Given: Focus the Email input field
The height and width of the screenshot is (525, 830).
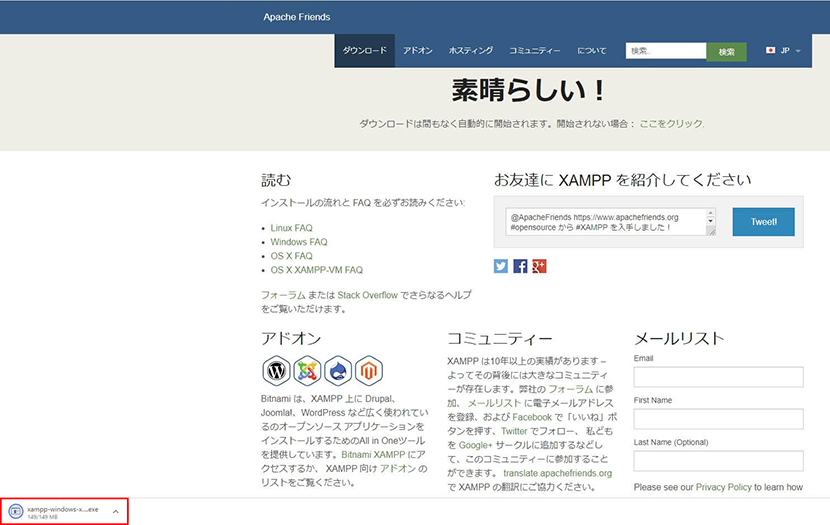Looking at the screenshot, I should tap(718, 377).
